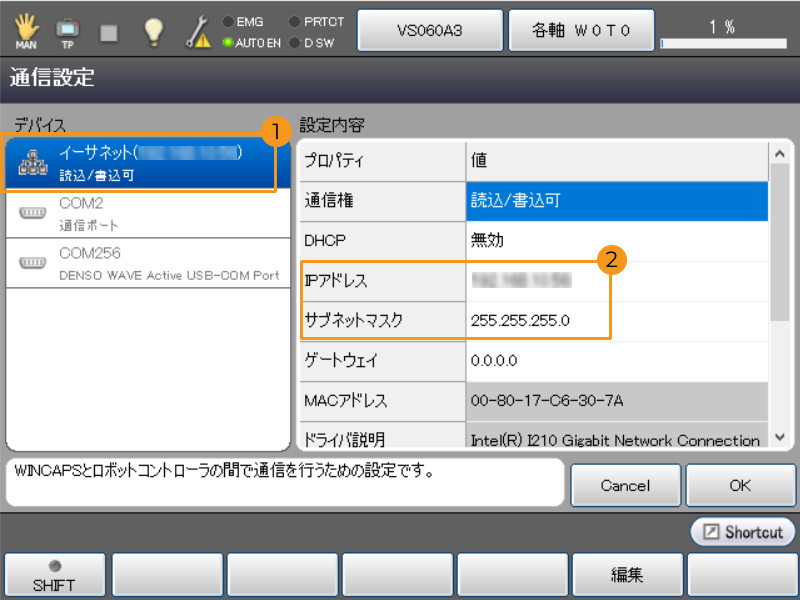Screen dimensions: 800x600
Task: Open the 各軸 W0T0 coordinate selector
Action: 582,30
